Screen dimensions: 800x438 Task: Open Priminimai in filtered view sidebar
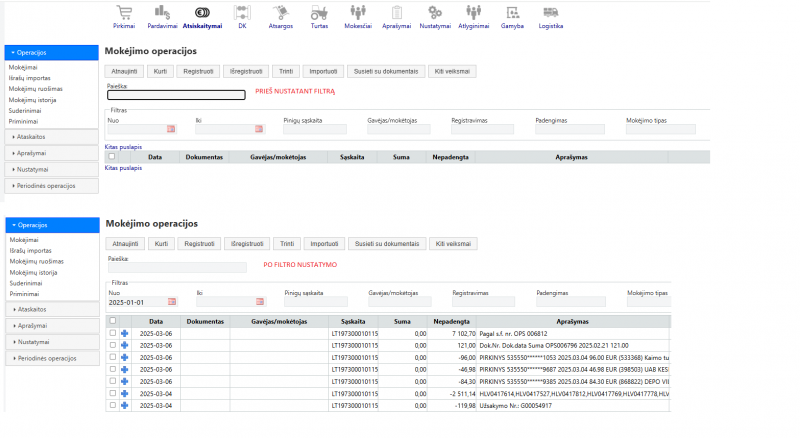click(x=24, y=294)
